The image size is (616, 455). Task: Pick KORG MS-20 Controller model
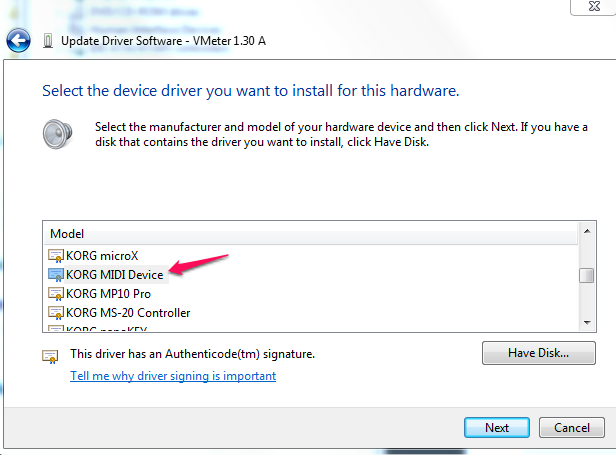click(x=128, y=313)
